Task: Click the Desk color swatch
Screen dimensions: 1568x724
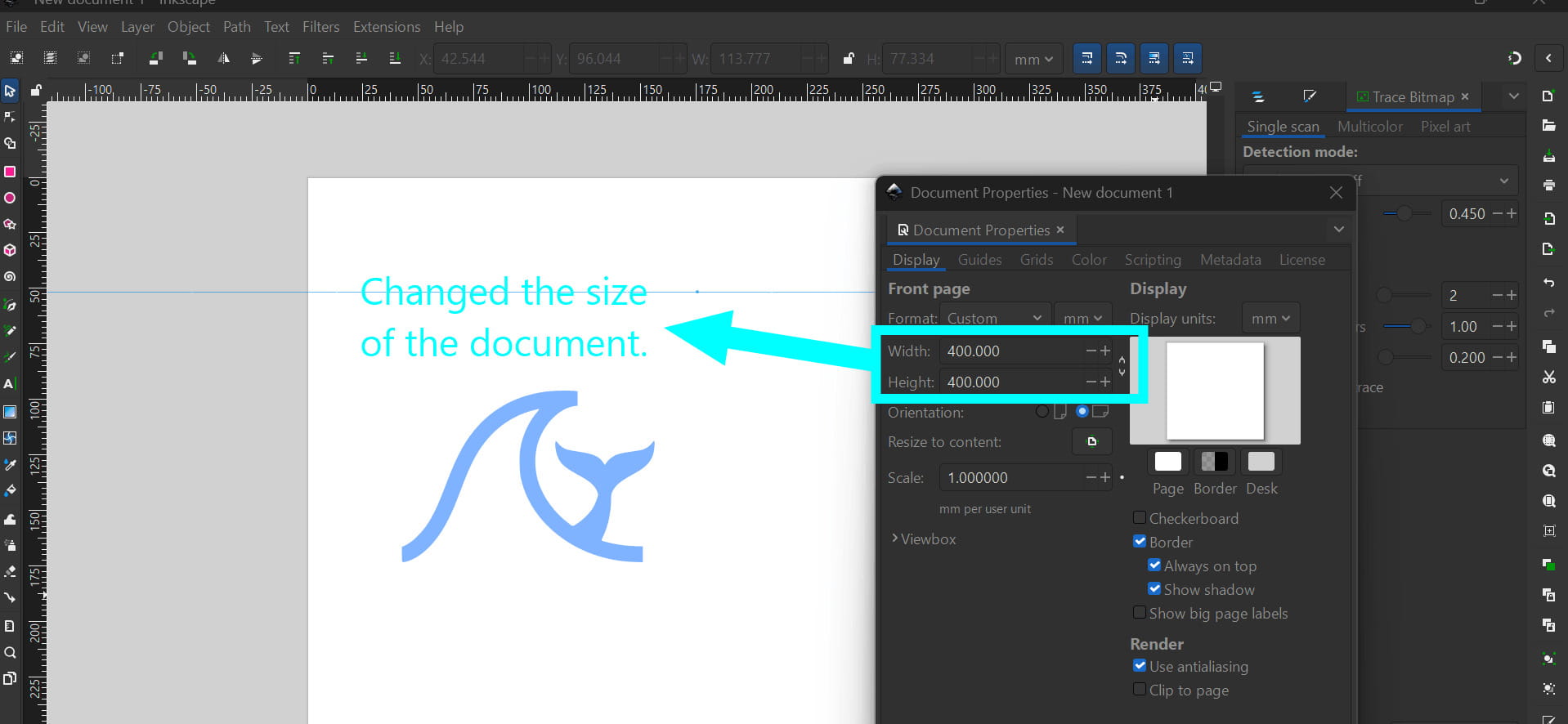Action: 1261,462
